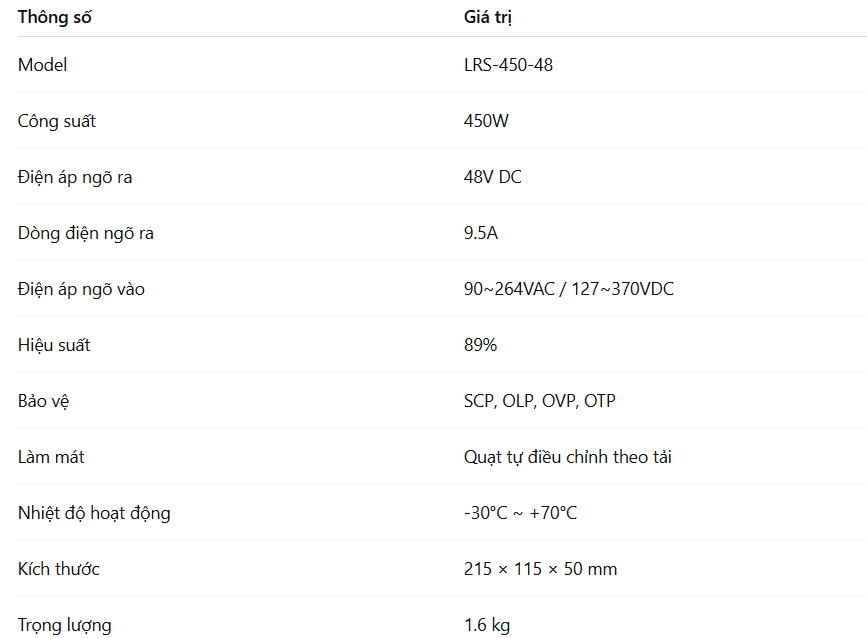Click the "Bảo vệ" row label
Screen dimensions: 867x638
click(44, 401)
